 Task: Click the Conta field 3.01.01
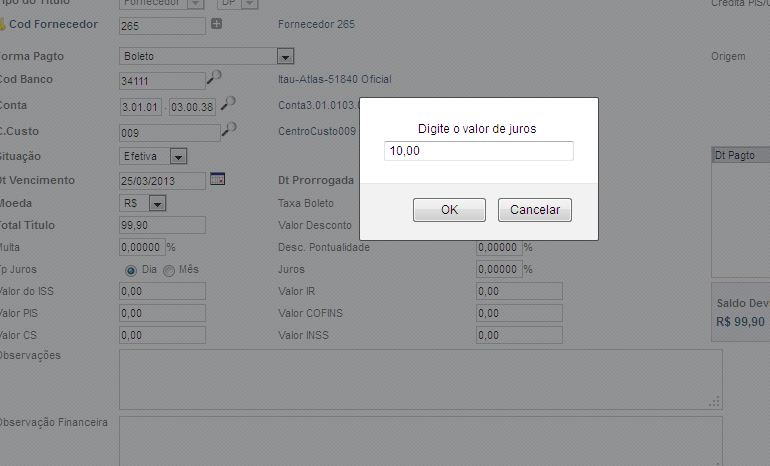coord(140,107)
